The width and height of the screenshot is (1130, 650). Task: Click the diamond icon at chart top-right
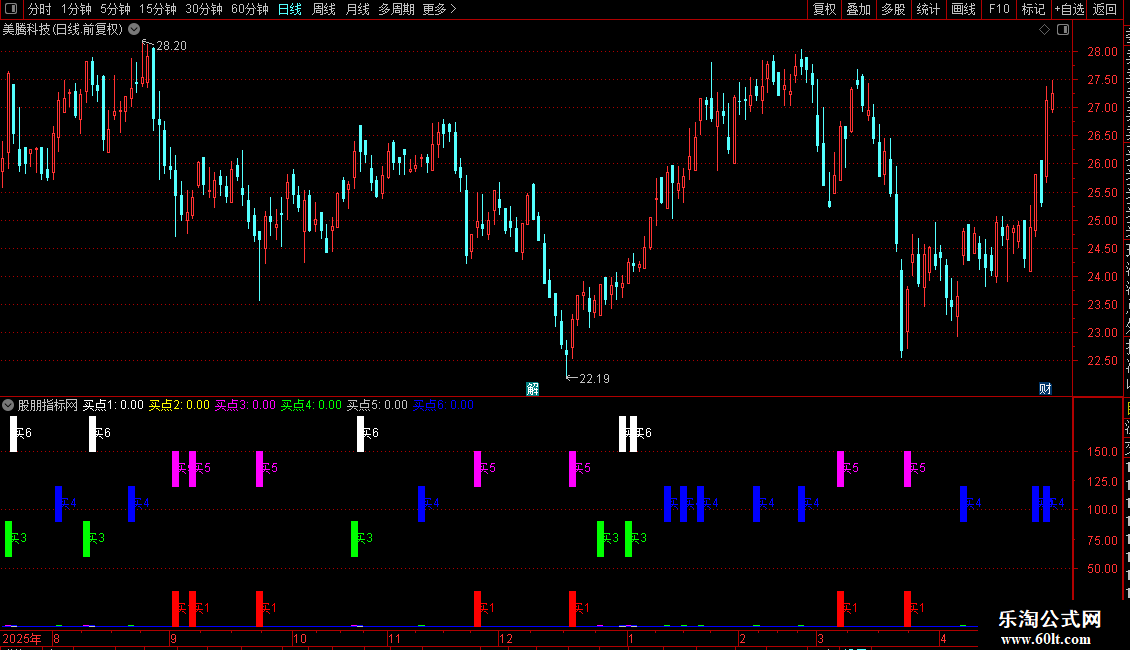1044,30
